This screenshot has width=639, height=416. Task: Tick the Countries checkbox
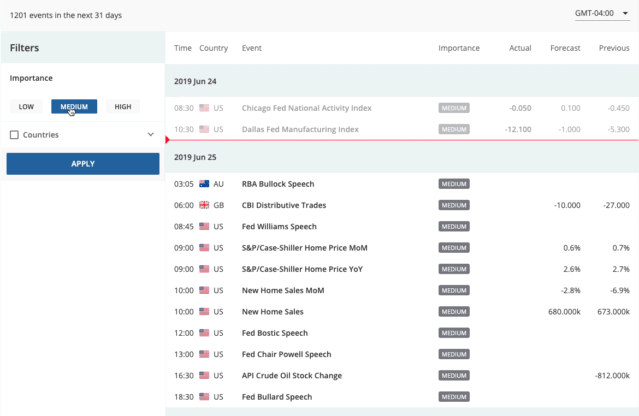(x=14, y=134)
